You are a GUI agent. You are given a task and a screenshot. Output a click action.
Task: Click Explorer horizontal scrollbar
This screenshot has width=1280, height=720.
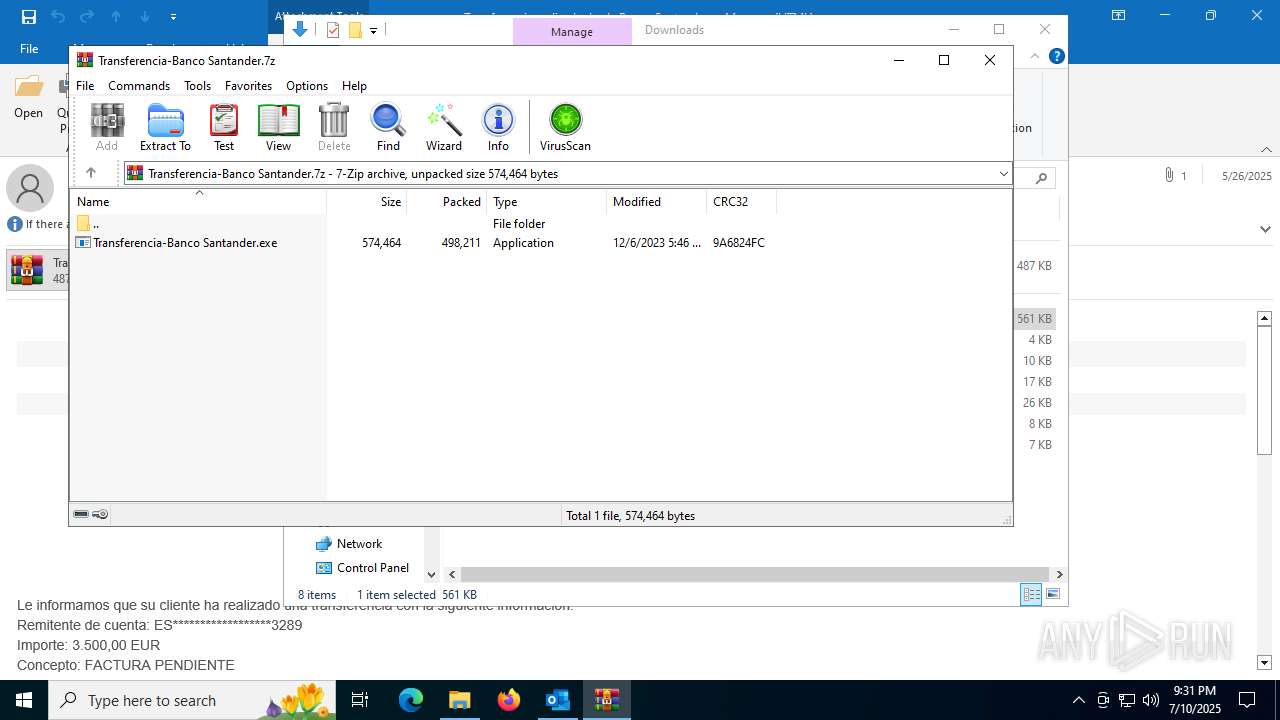point(755,574)
